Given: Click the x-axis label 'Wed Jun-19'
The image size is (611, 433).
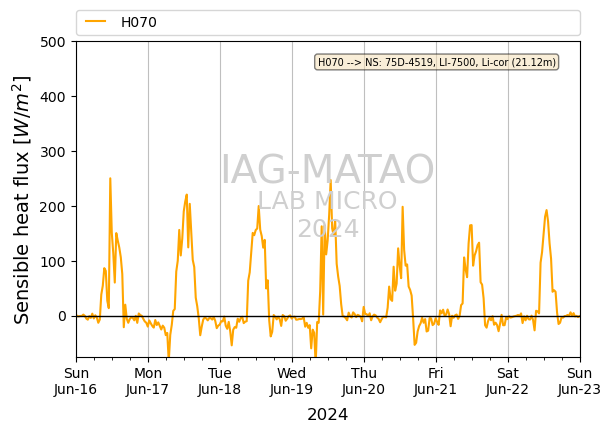Looking at the screenshot, I should (291, 381).
